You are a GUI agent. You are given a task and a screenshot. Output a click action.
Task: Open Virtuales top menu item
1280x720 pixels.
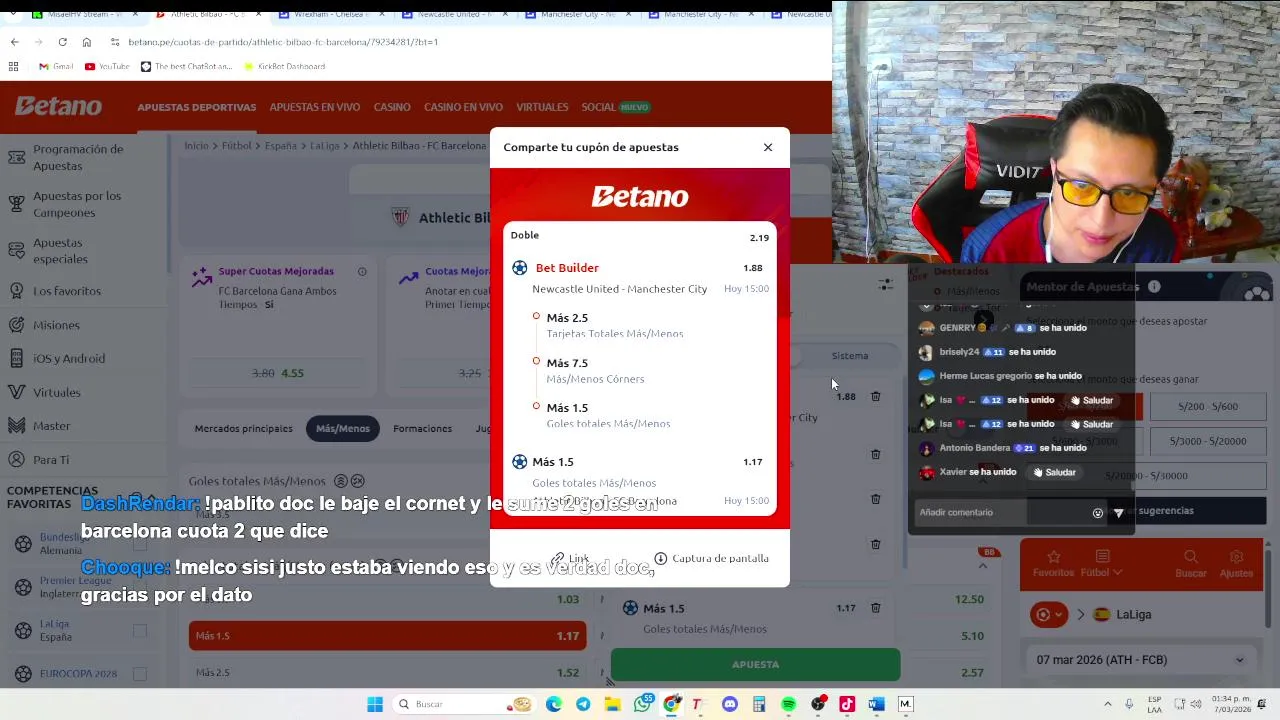542,107
